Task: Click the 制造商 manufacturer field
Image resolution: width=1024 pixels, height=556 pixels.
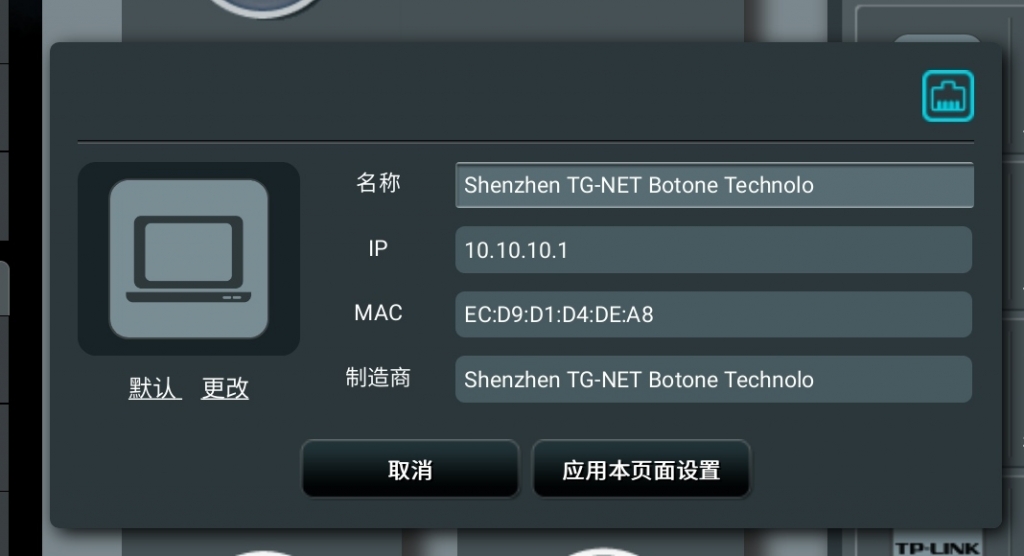Action: point(713,379)
